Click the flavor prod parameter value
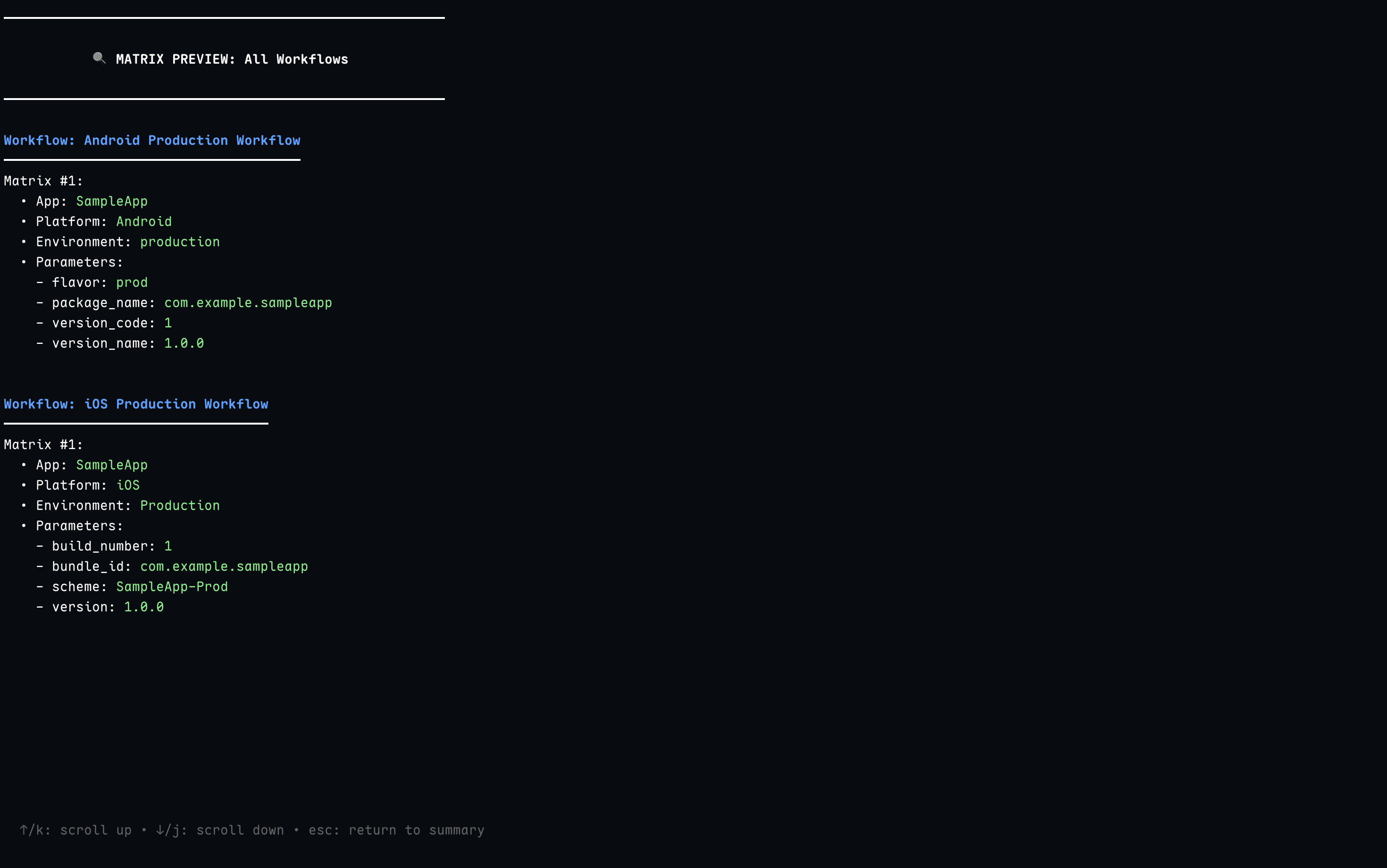This screenshot has height=868, width=1387. (132, 283)
